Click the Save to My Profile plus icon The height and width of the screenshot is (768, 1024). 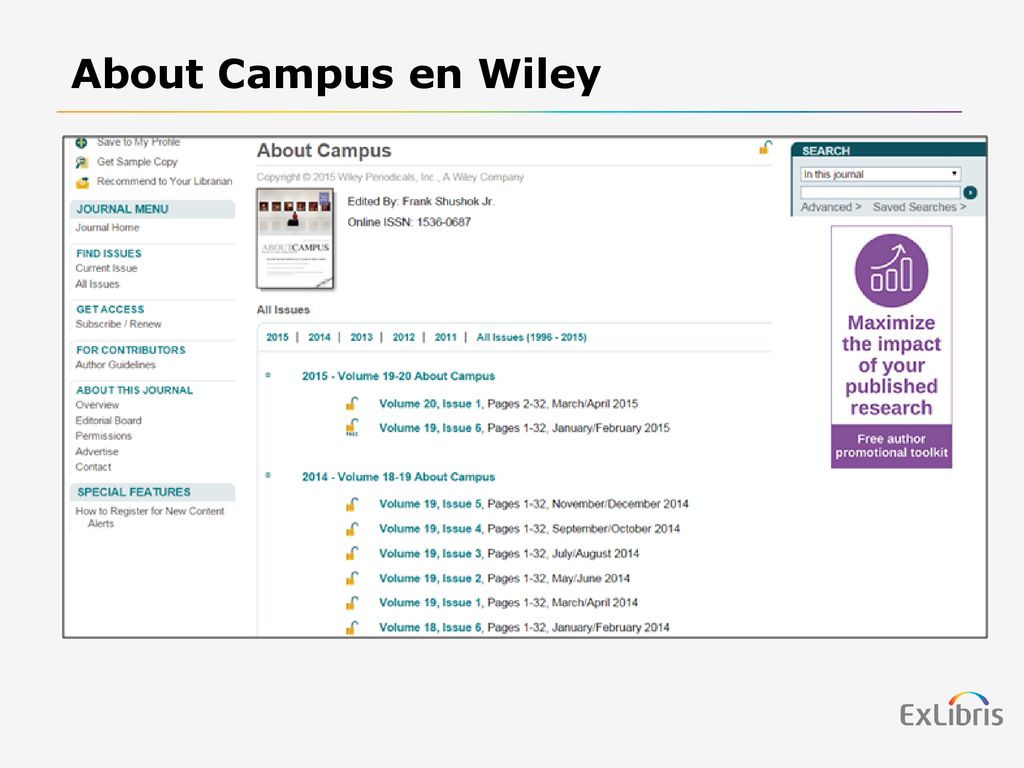(82, 142)
